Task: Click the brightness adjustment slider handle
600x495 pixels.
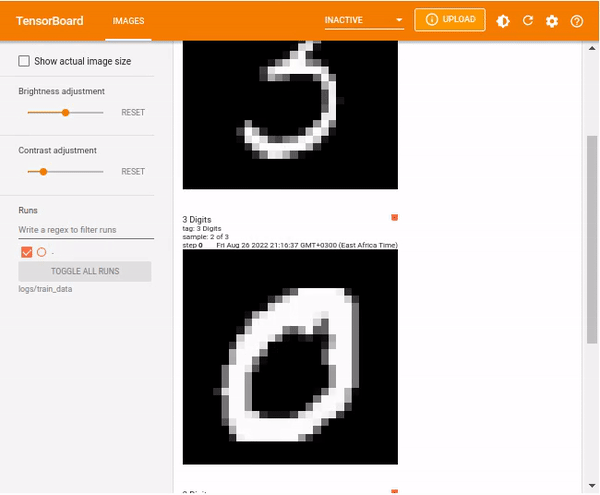Action: 65,112
